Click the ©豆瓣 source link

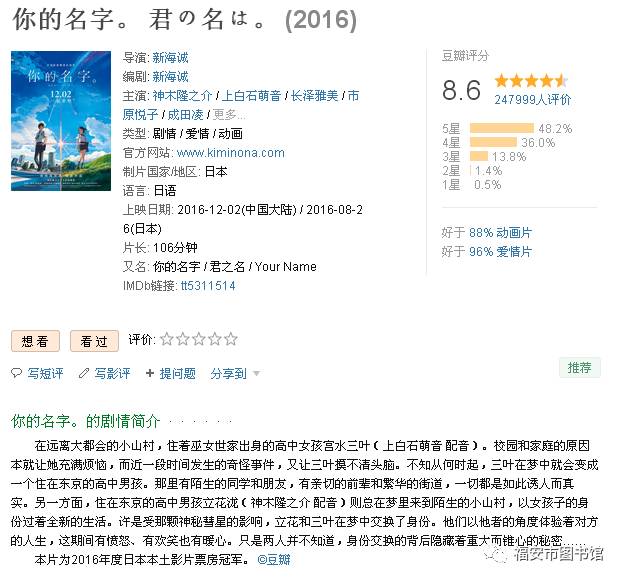click(x=274, y=559)
